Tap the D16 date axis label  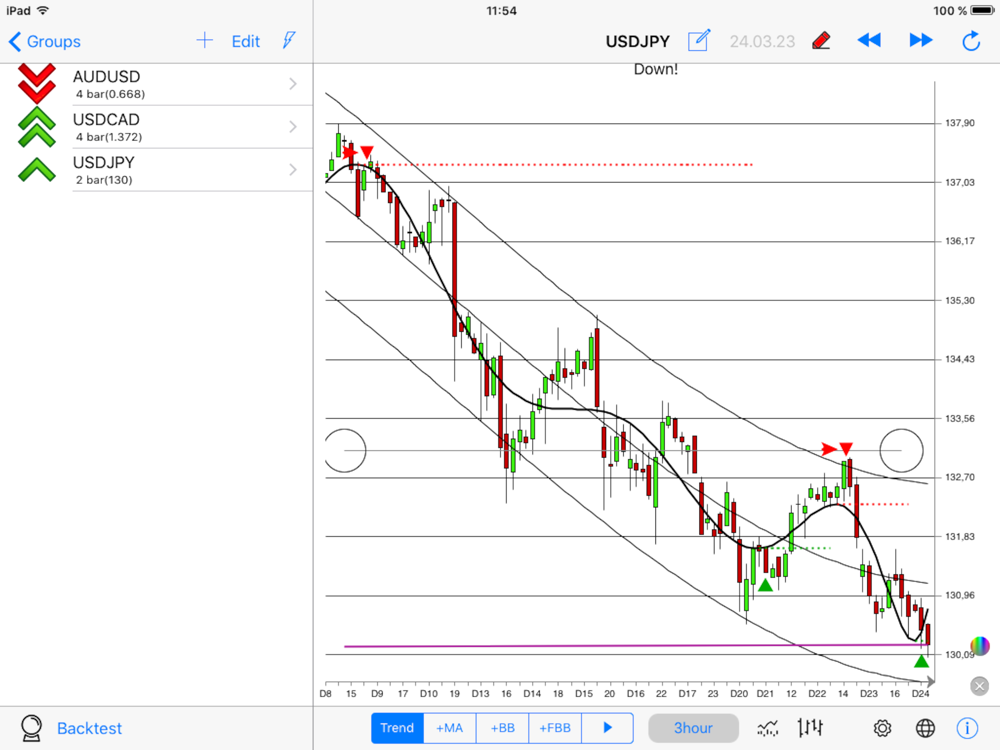click(x=635, y=693)
